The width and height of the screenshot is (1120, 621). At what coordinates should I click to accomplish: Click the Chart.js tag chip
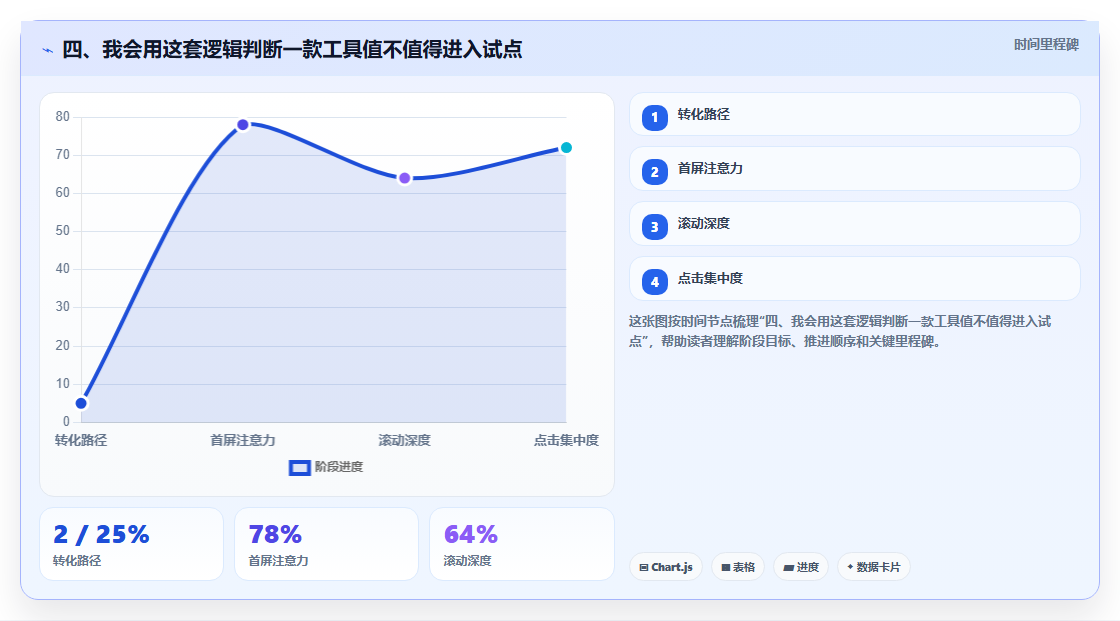(666, 567)
